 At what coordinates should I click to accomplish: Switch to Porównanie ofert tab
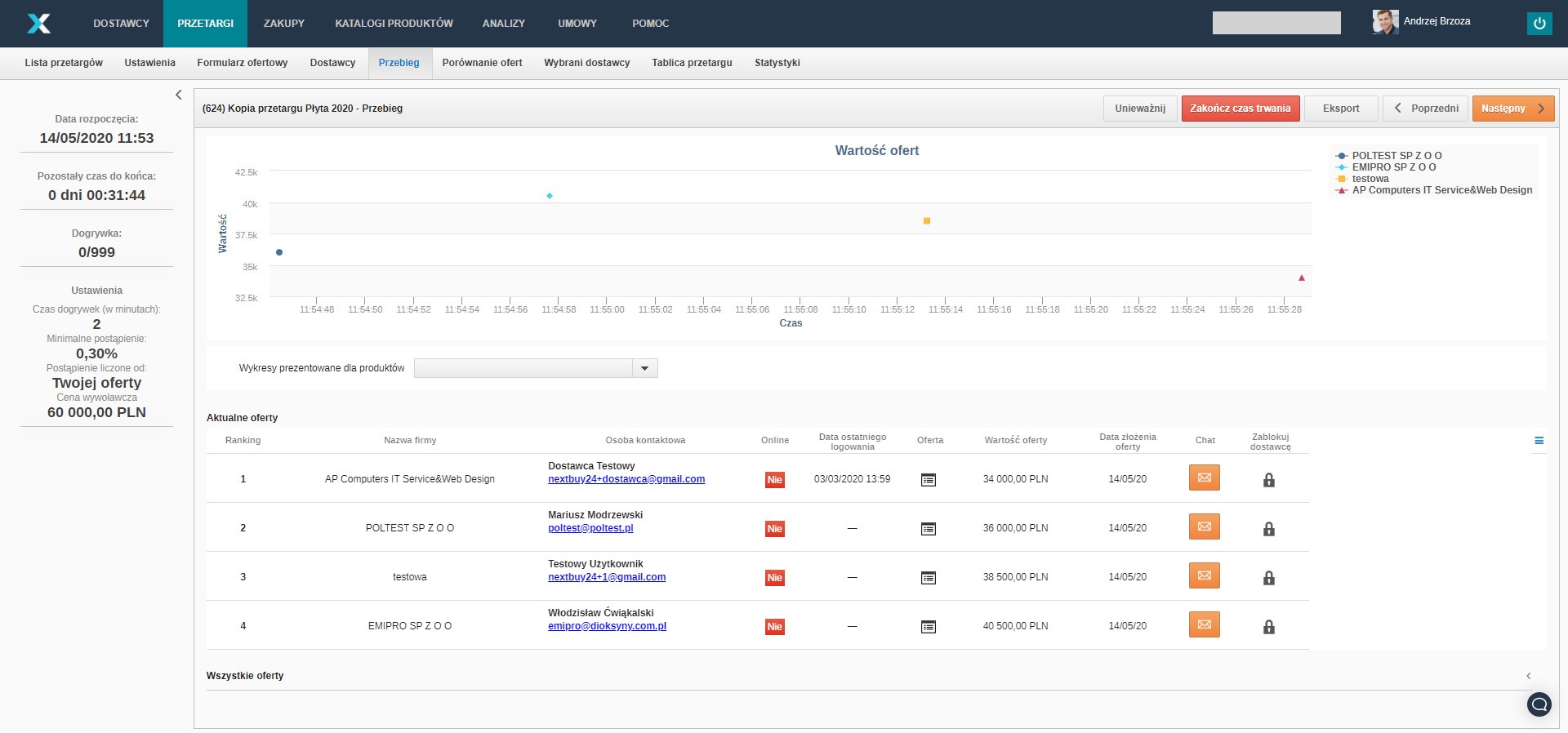pyautogui.click(x=482, y=63)
